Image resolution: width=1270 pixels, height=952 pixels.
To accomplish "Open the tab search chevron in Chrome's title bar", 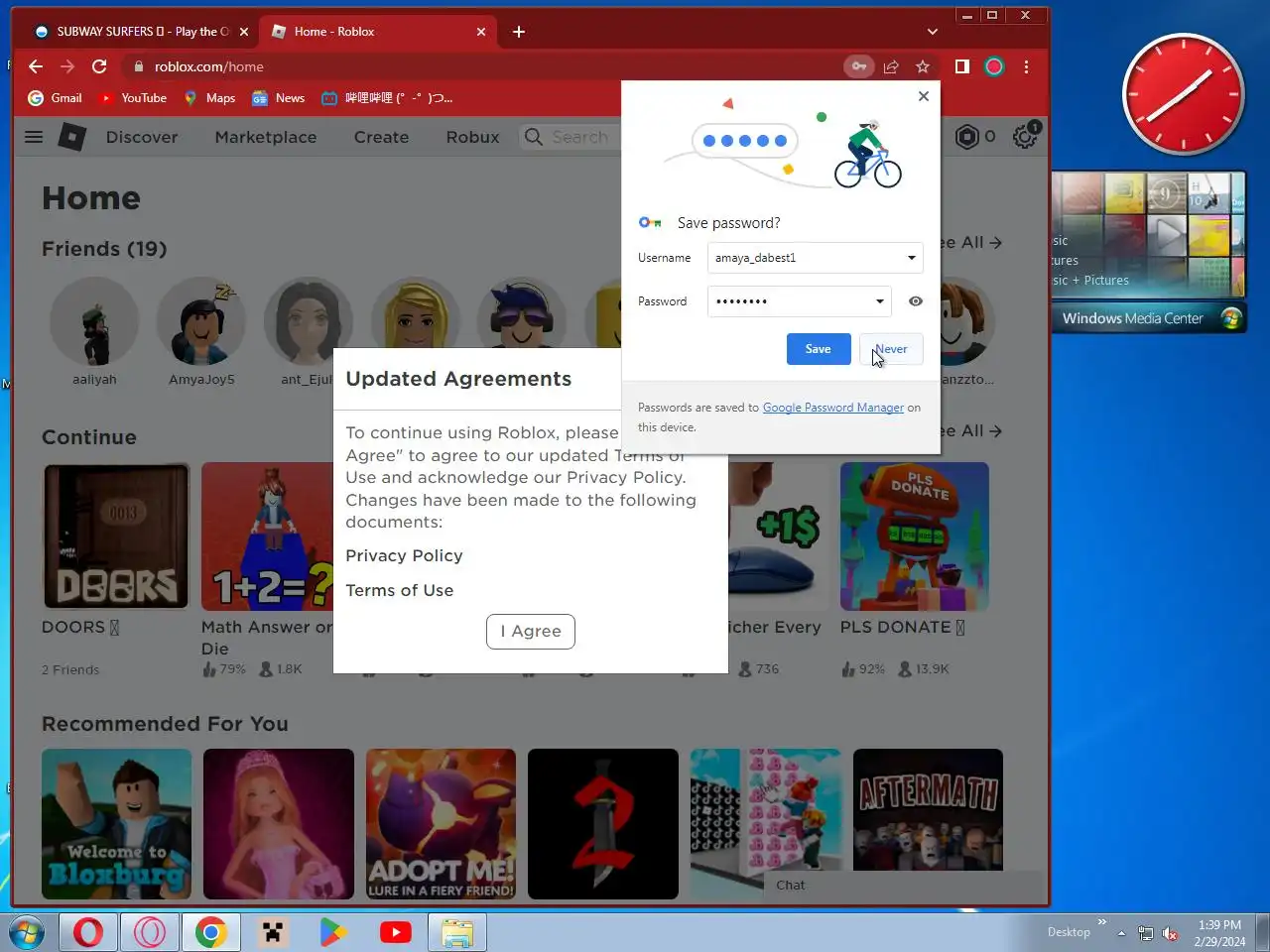I will tap(932, 32).
